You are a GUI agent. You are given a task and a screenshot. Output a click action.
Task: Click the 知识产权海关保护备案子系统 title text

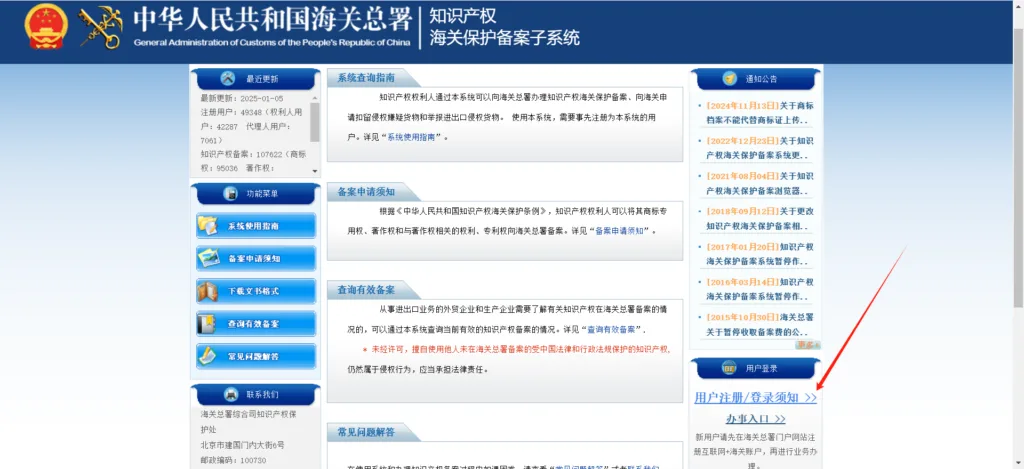point(504,27)
